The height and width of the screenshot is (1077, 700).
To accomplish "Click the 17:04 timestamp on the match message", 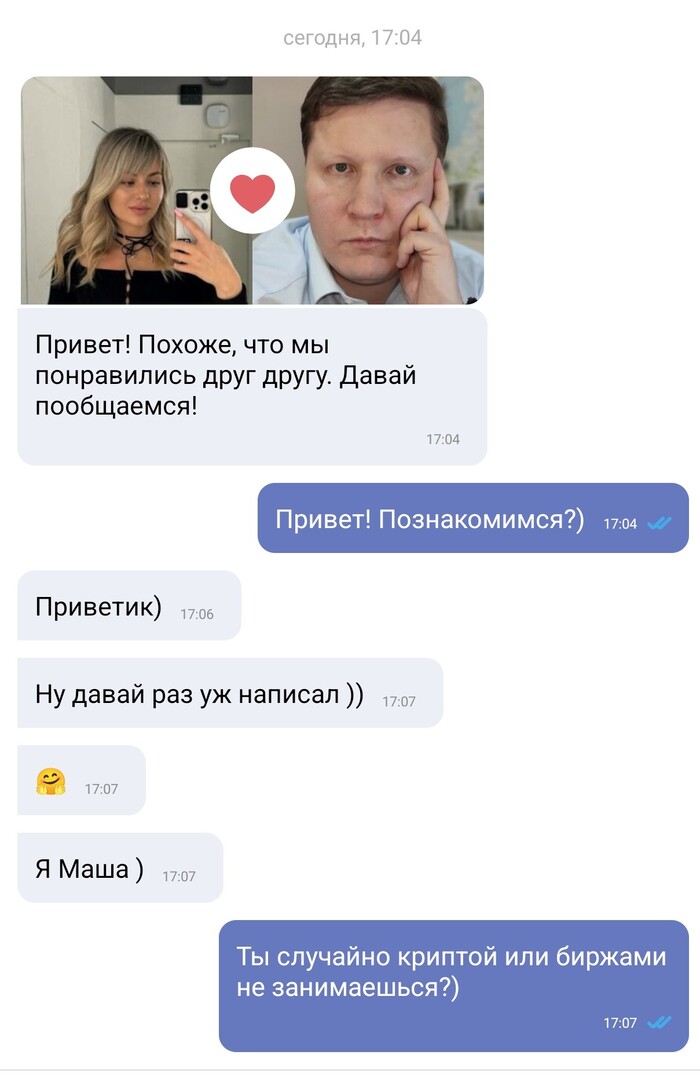I will point(443,439).
